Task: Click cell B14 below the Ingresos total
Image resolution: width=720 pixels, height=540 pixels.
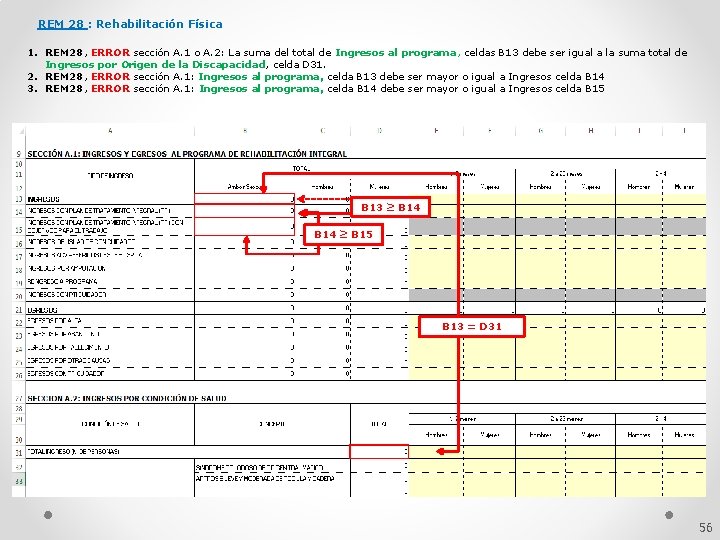Action: 244,211
